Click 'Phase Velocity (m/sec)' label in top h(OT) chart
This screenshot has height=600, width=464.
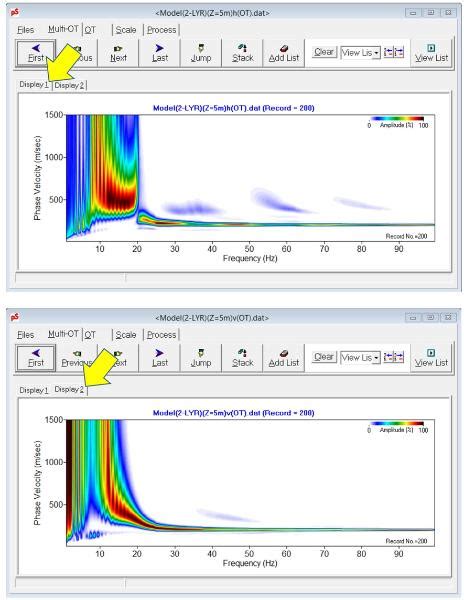point(37,178)
